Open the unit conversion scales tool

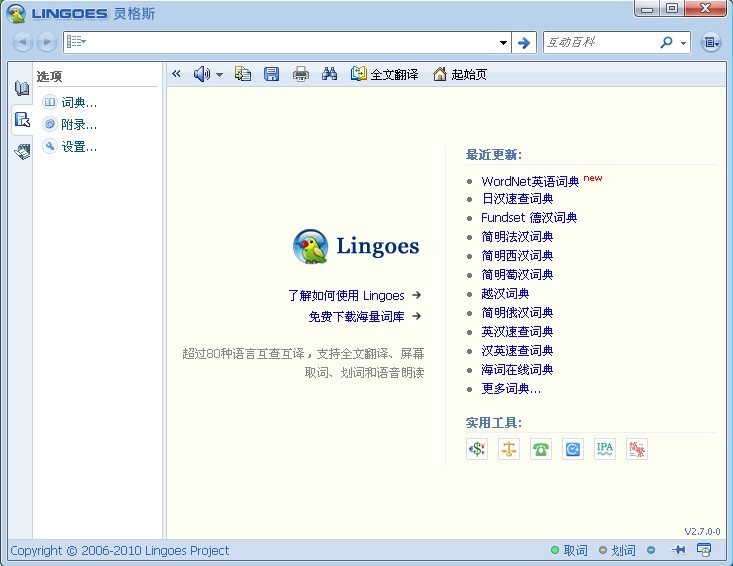(509, 449)
